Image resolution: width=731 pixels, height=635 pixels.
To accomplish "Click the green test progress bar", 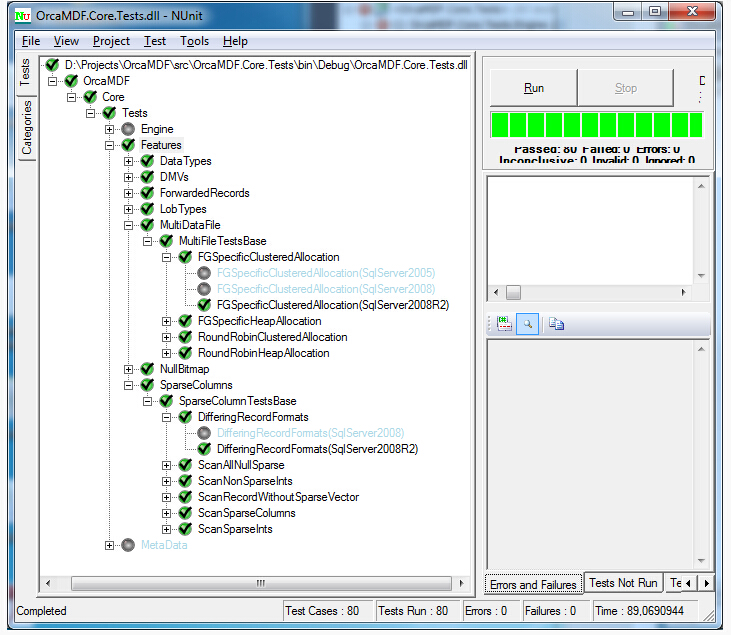I will (597, 125).
